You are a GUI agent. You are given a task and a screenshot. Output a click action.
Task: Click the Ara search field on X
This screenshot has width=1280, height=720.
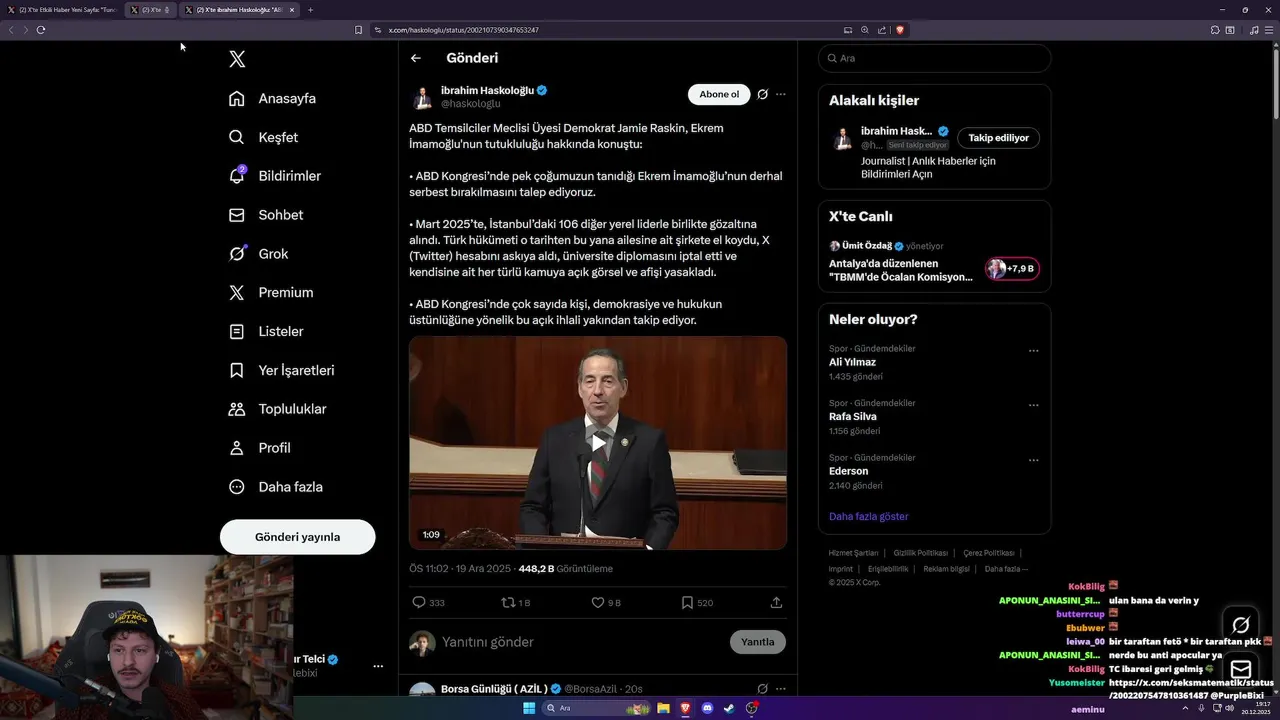pyautogui.click(x=935, y=58)
